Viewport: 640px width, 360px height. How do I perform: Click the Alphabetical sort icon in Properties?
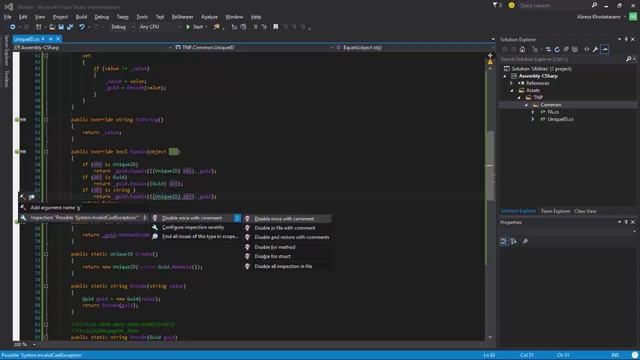click(x=513, y=241)
